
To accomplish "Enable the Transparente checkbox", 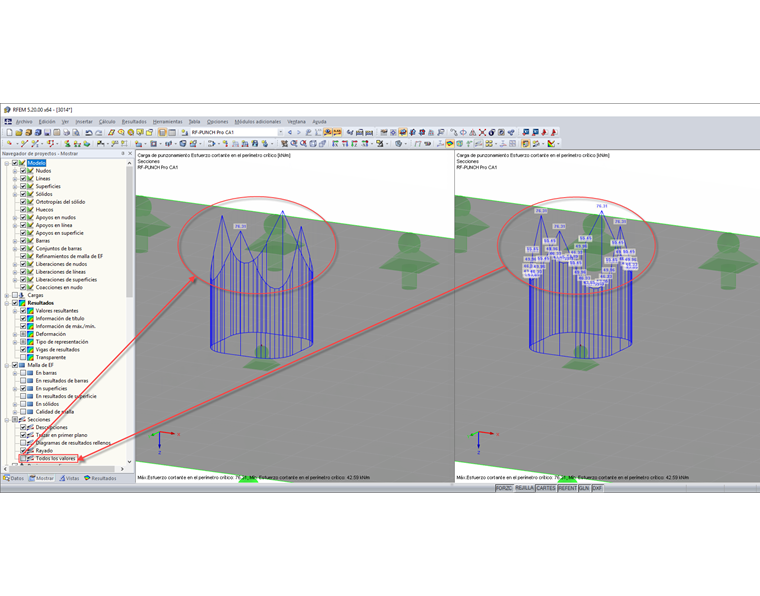I will click(23, 357).
